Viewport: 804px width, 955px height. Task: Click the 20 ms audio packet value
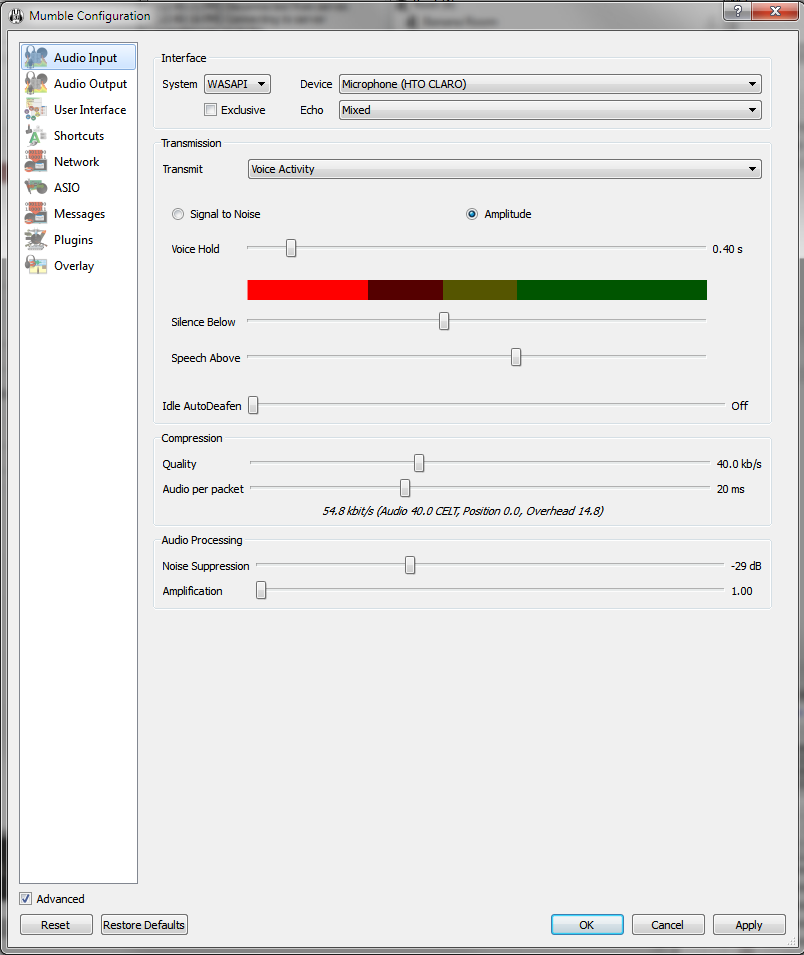coord(731,489)
